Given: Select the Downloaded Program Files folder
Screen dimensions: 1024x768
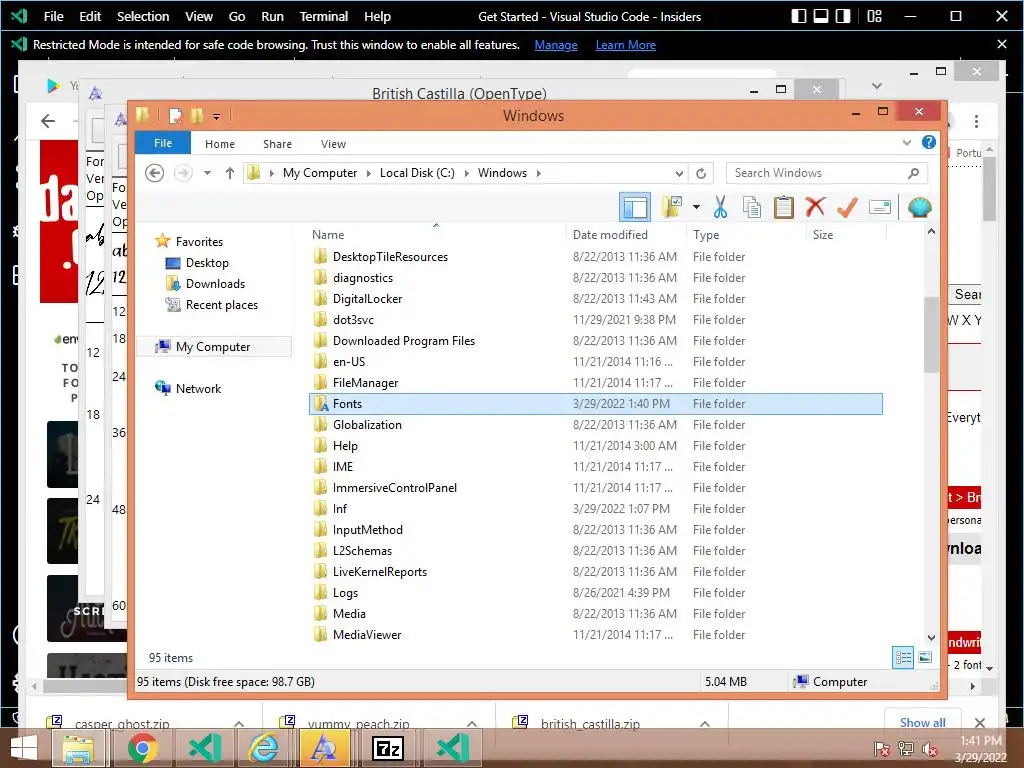Looking at the screenshot, I should pyautogui.click(x=404, y=340).
